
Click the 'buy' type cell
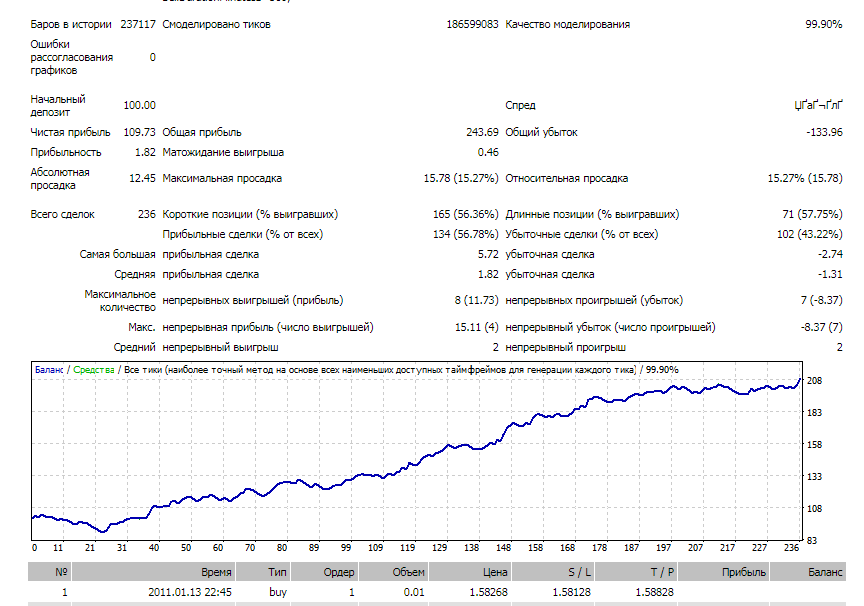pos(278,592)
